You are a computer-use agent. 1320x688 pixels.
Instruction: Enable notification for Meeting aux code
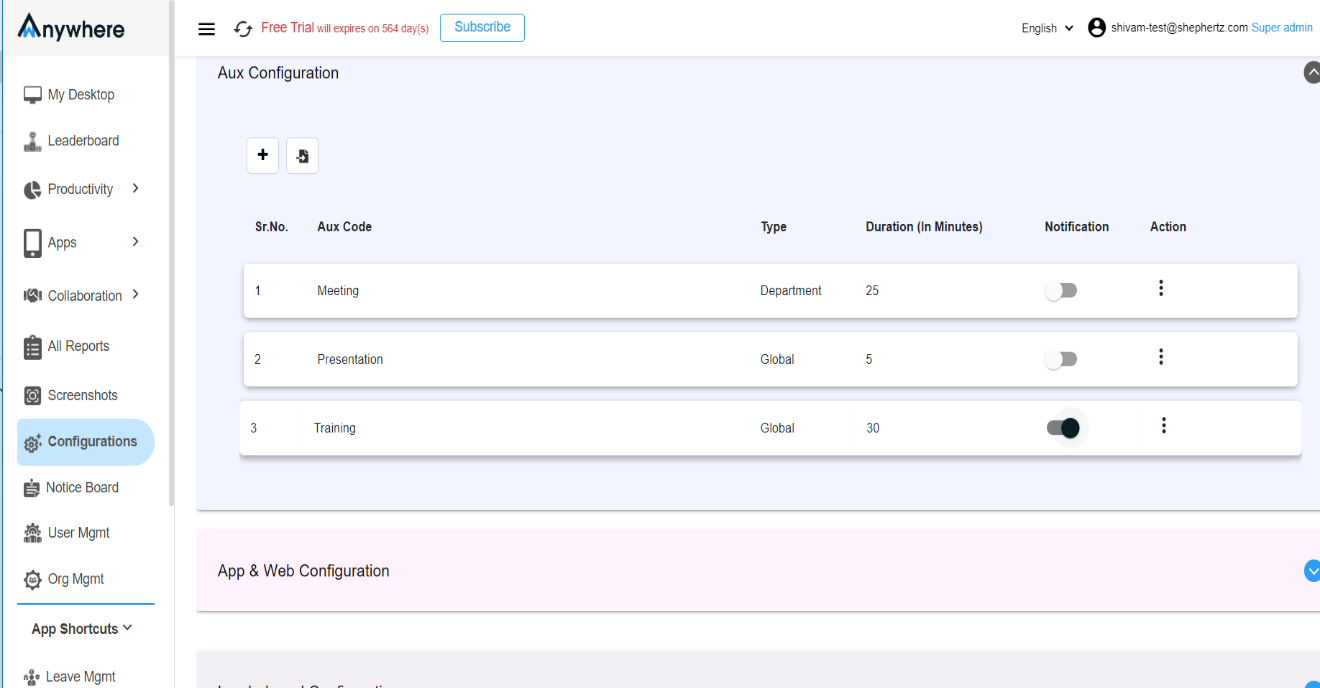pyautogui.click(x=1061, y=291)
